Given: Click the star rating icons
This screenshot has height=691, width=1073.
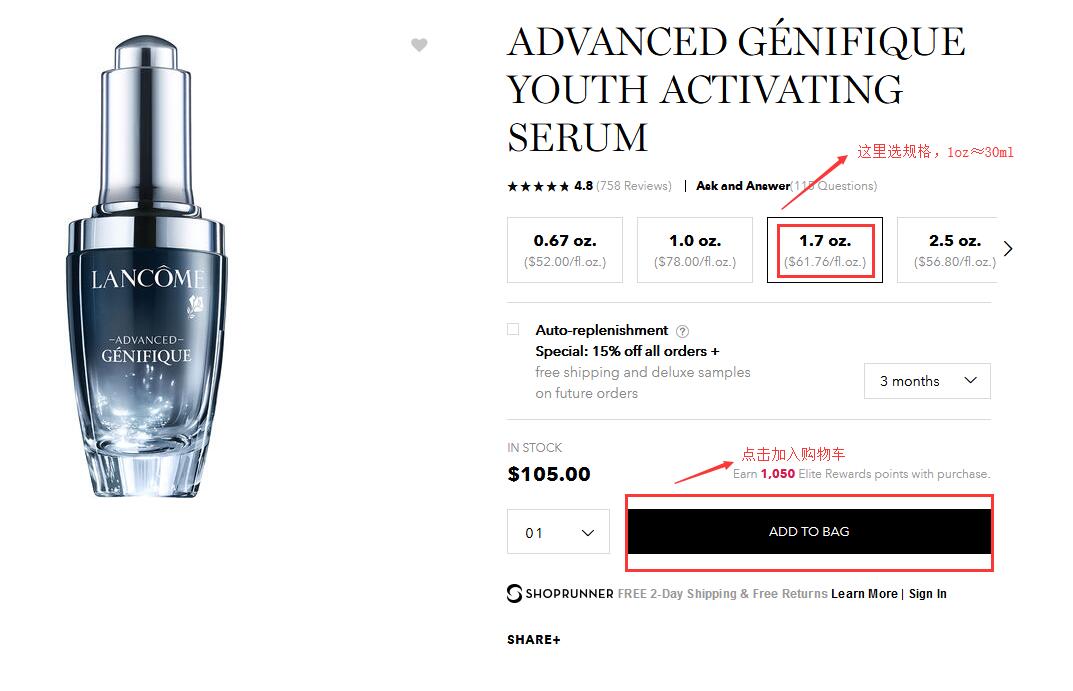Looking at the screenshot, I should tap(538, 186).
